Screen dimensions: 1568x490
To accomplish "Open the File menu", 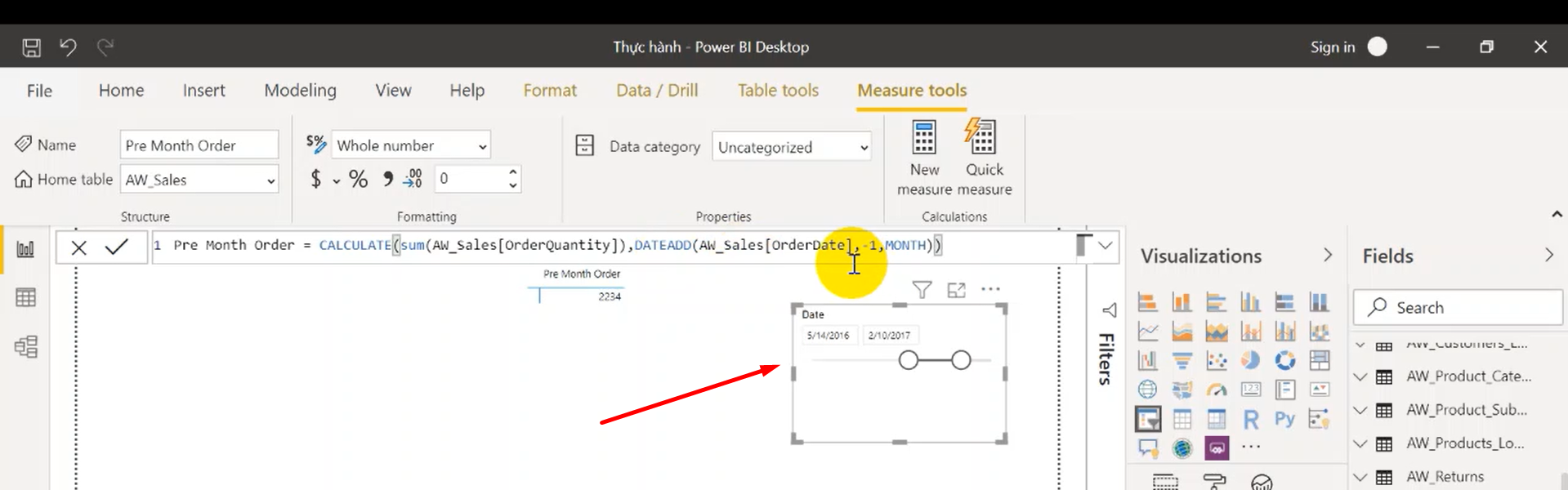I will pyautogui.click(x=39, y=91).
